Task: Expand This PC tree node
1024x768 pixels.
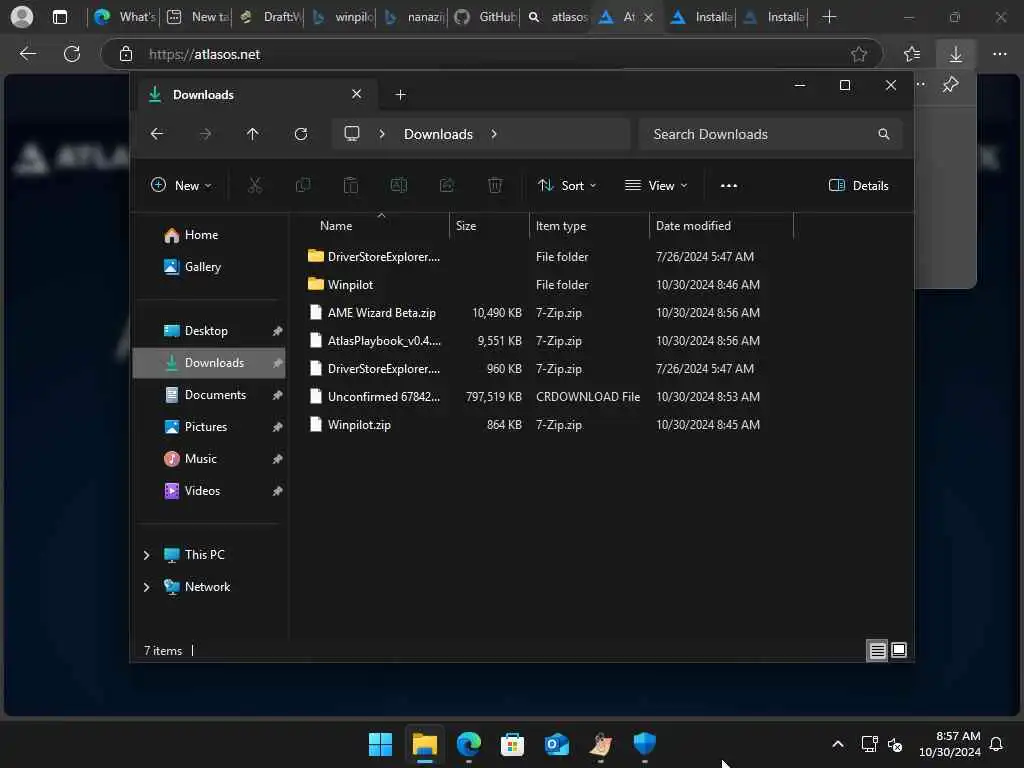Action: coord(146,555)
